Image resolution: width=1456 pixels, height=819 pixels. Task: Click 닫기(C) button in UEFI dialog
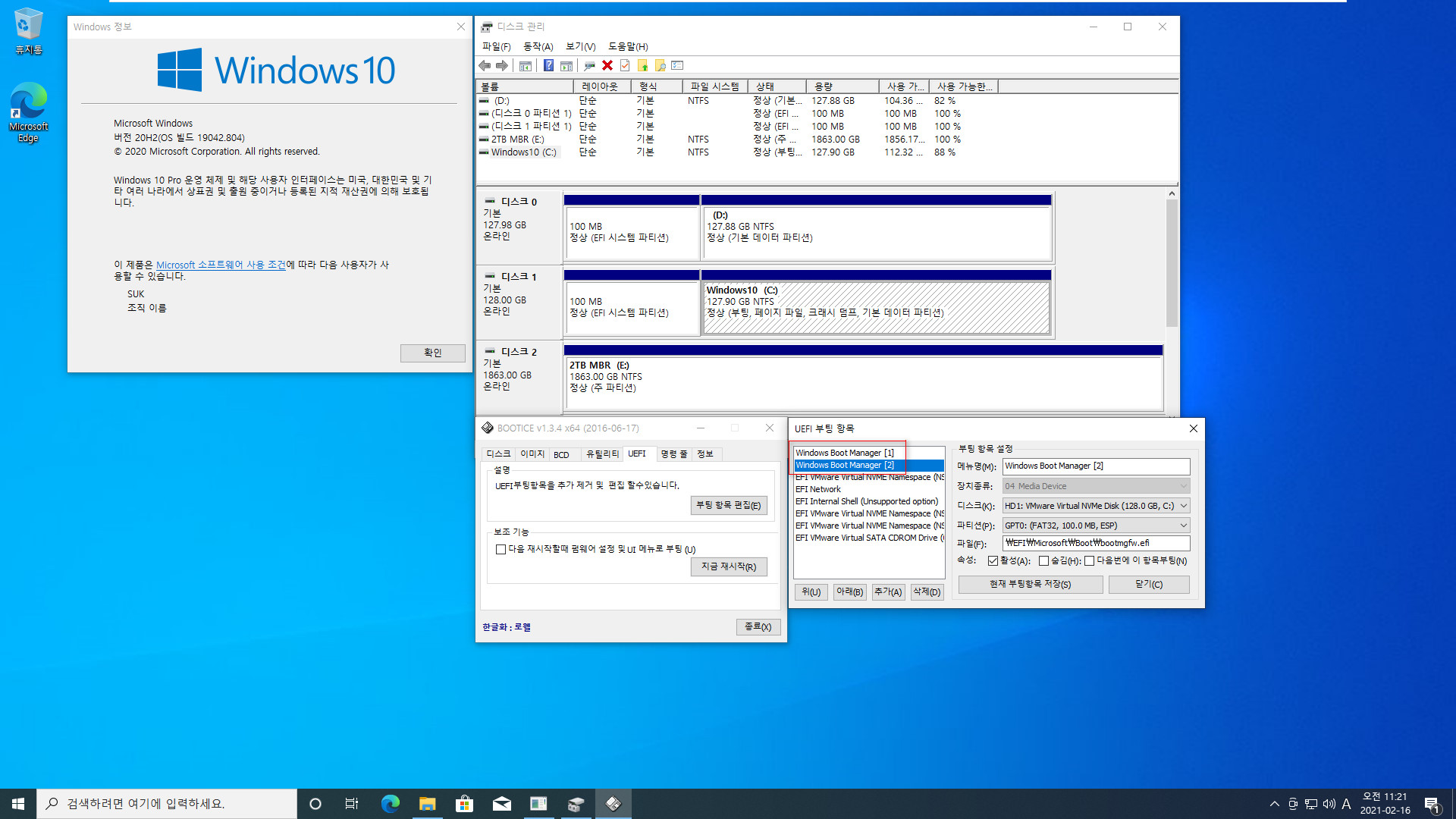(1149, 585)
